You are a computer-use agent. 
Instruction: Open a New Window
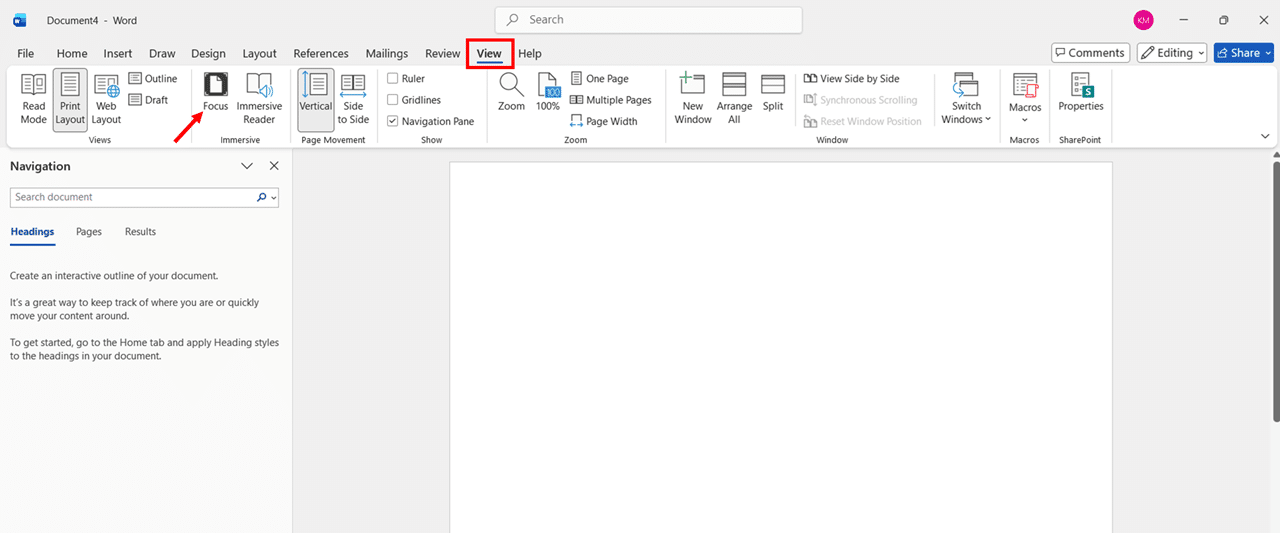[693, 99]
